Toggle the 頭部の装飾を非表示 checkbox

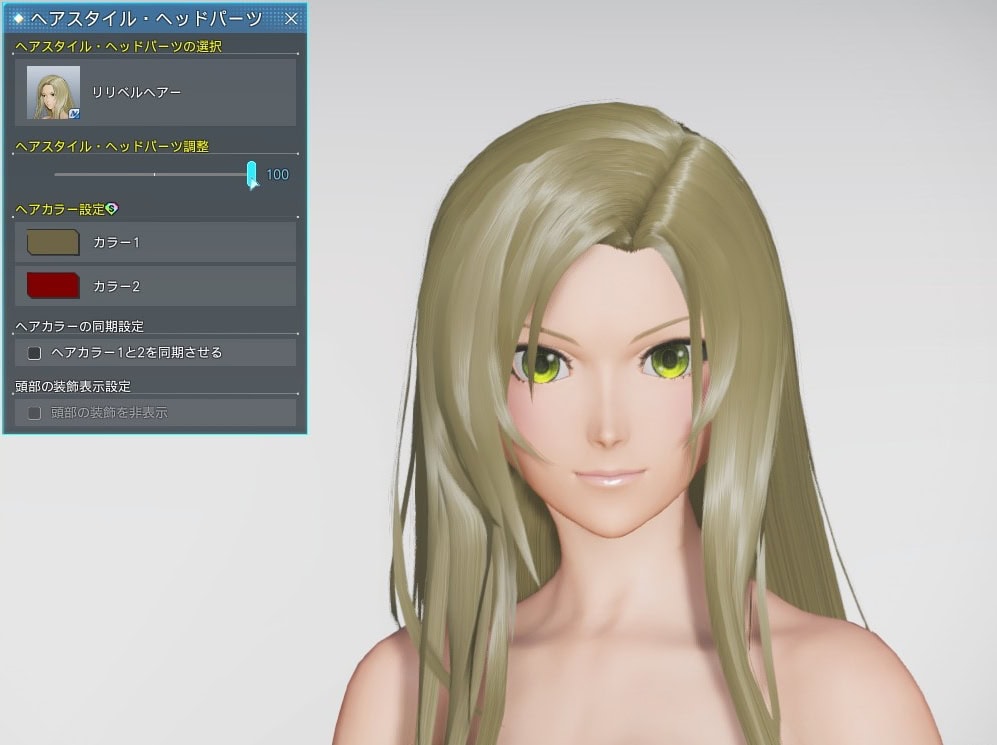tap(35, 412)
